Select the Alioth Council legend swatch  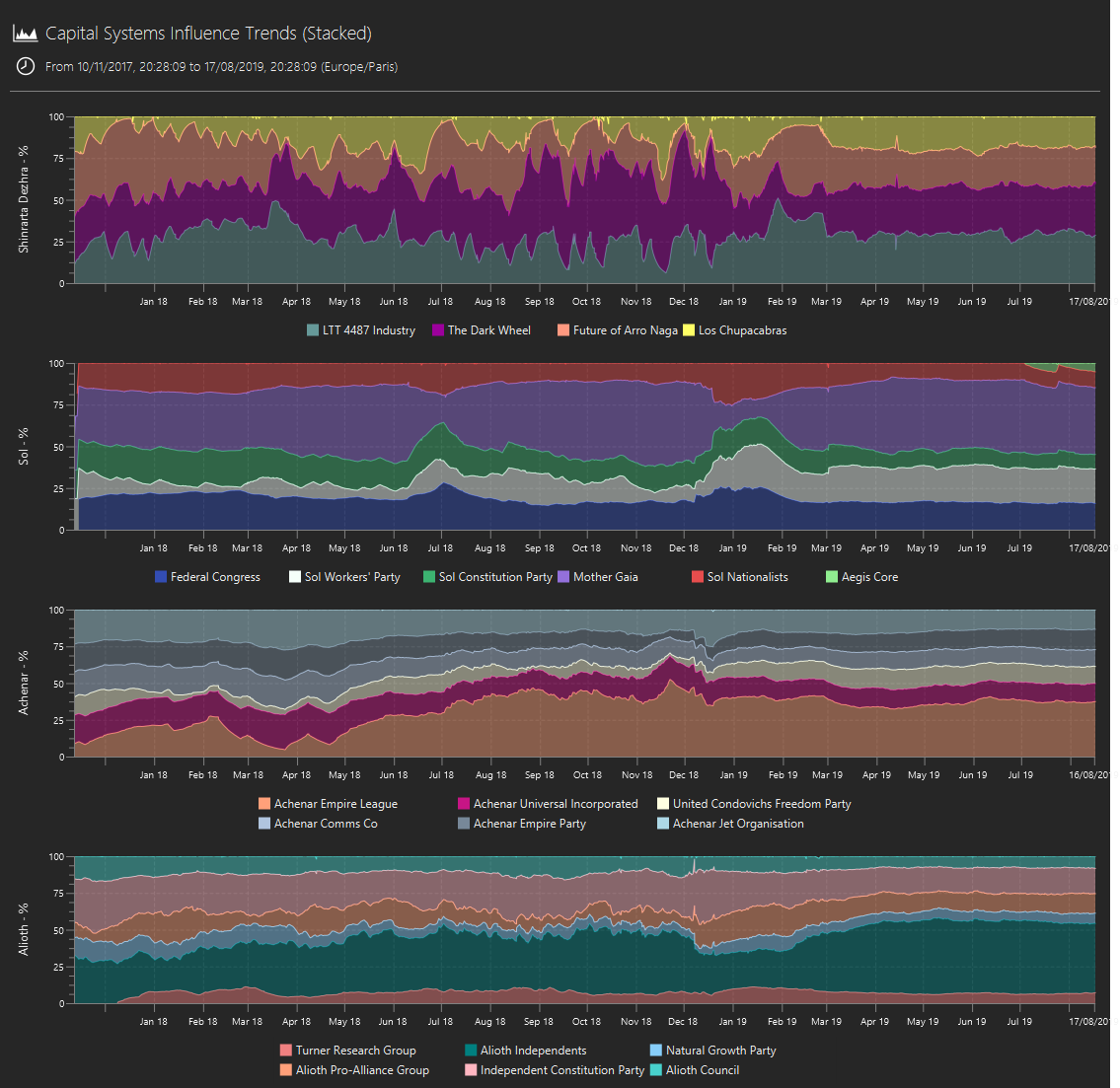click(x=655, y=1070)
